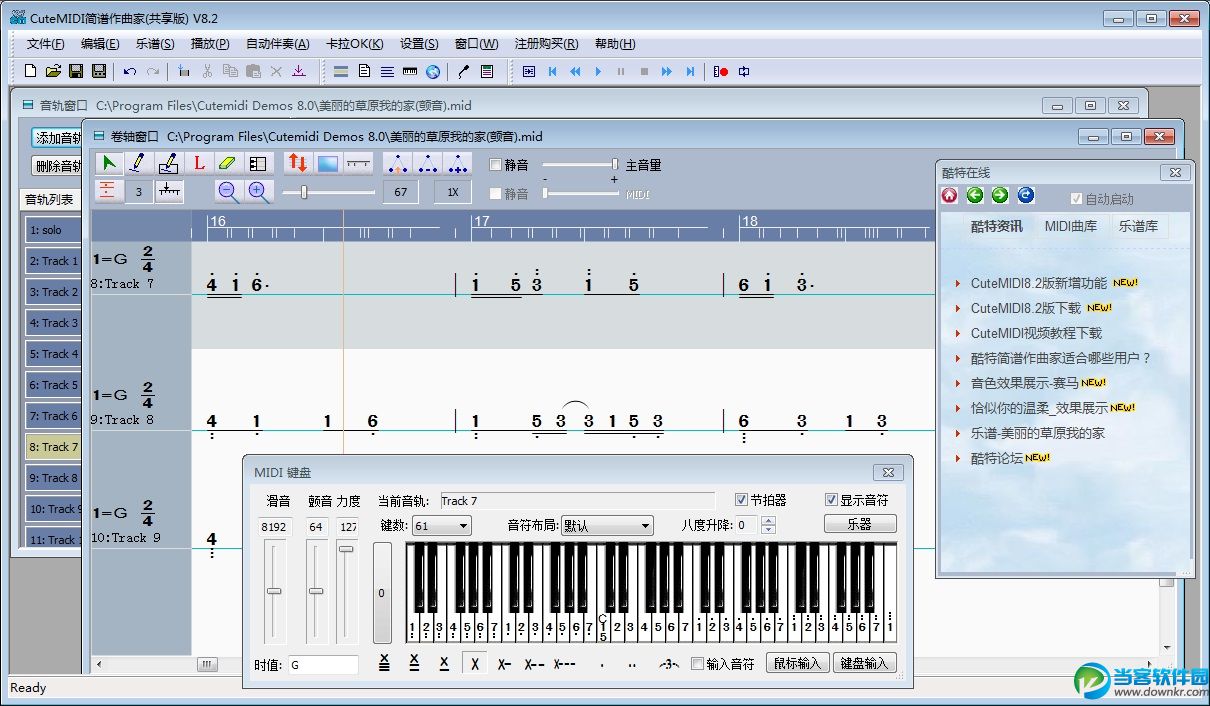Click the 乐器 button in MIDI keyboard
Image resolution: width=1210 pixels, height=706 pixels.
click(859, 524)
